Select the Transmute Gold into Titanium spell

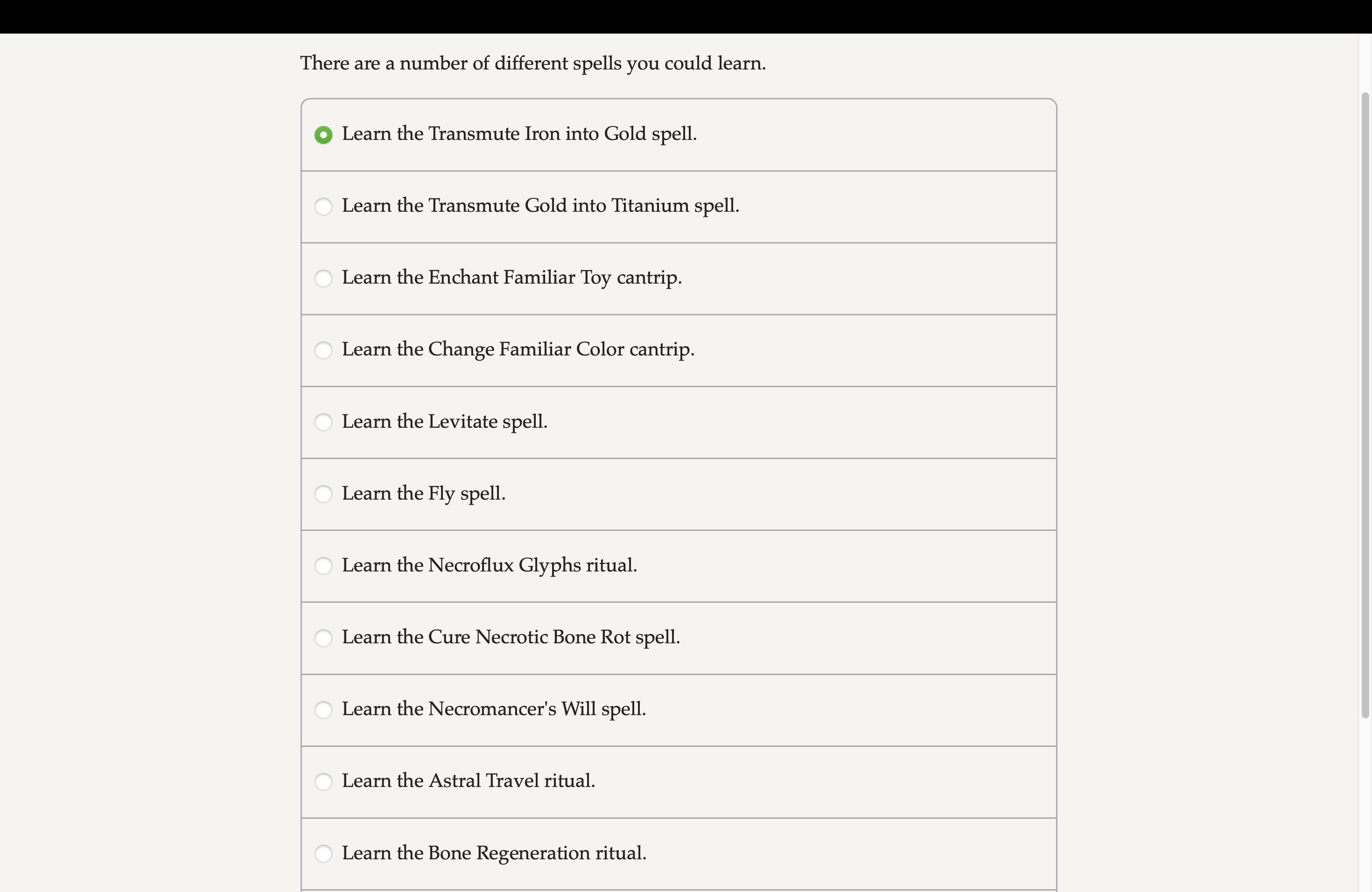click(324, 206)
